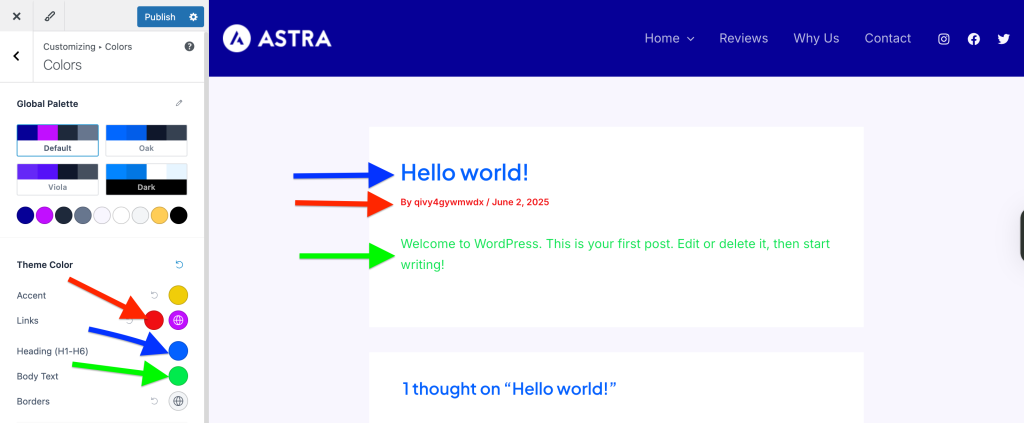
Task: Click the help question mark icon
Action: [189, 46]
